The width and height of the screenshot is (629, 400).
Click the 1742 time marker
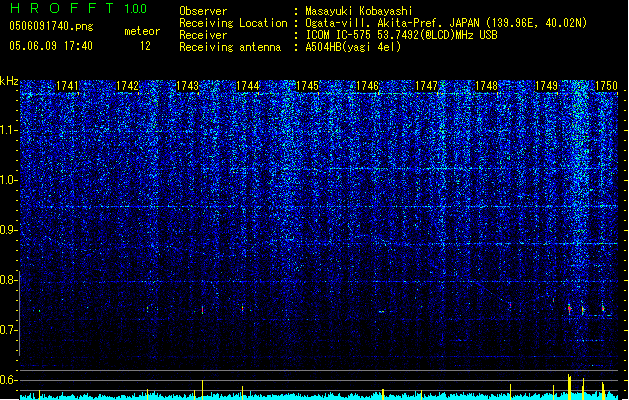[x=127, y=86]
